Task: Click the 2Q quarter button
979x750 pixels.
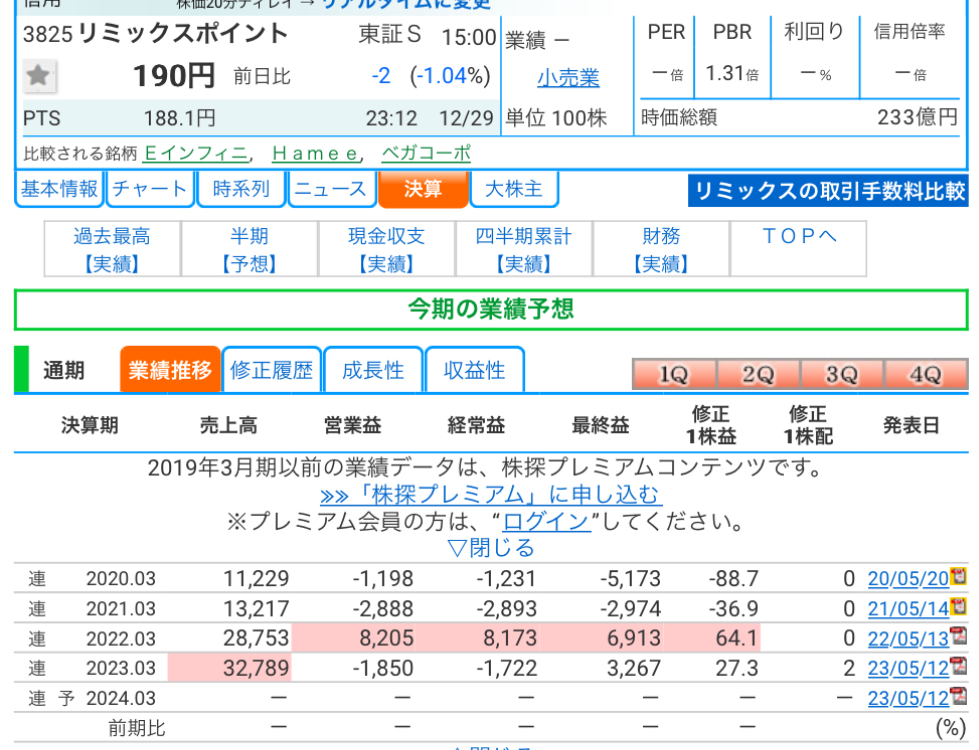Action: 758,374
